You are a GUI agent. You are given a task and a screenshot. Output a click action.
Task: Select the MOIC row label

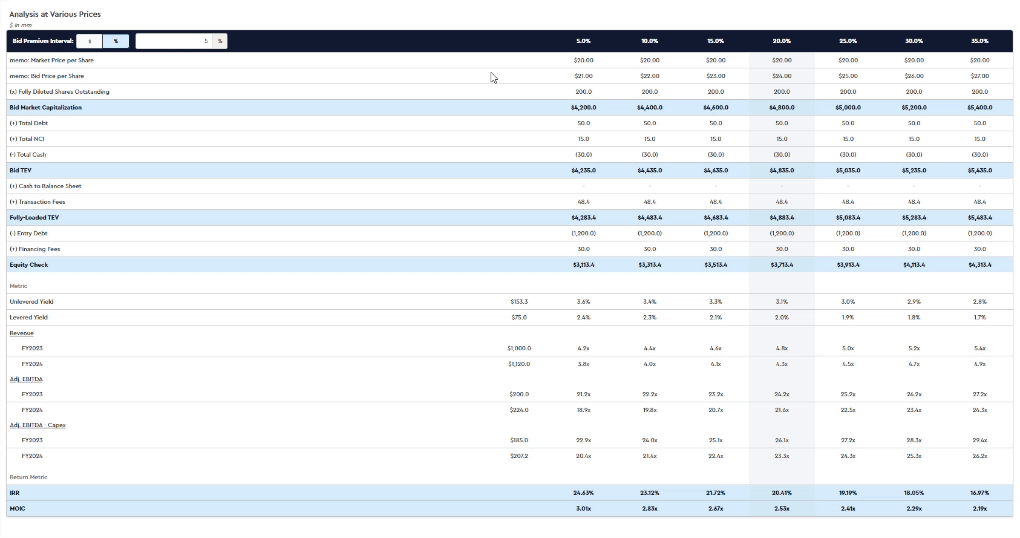coord(17,508)
